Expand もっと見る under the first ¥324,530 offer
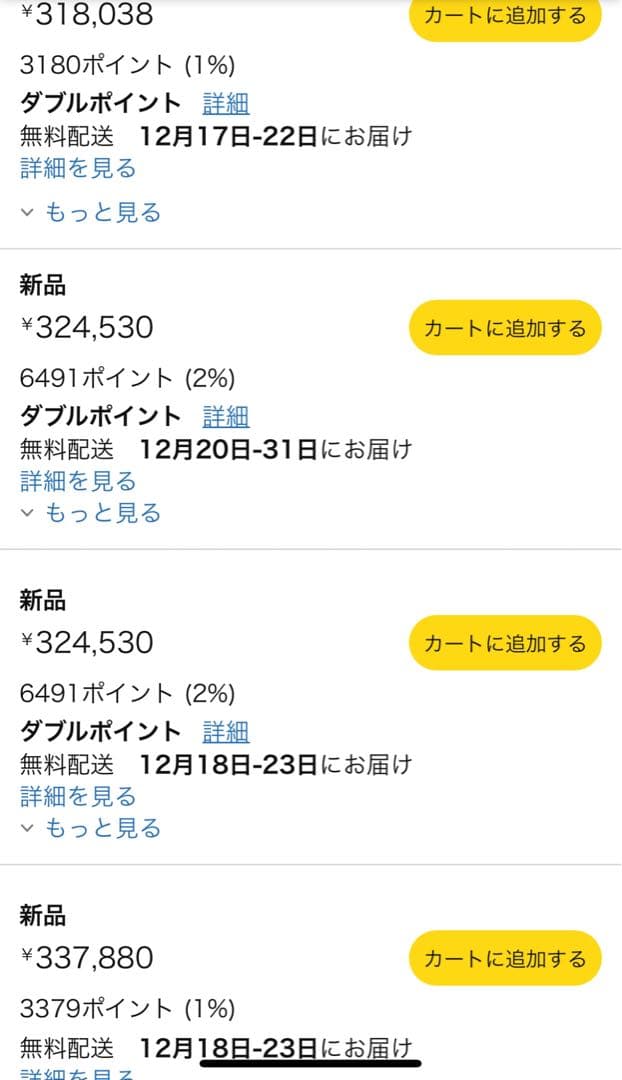This screenshot has height=1080, width=622. pos(101,513)
